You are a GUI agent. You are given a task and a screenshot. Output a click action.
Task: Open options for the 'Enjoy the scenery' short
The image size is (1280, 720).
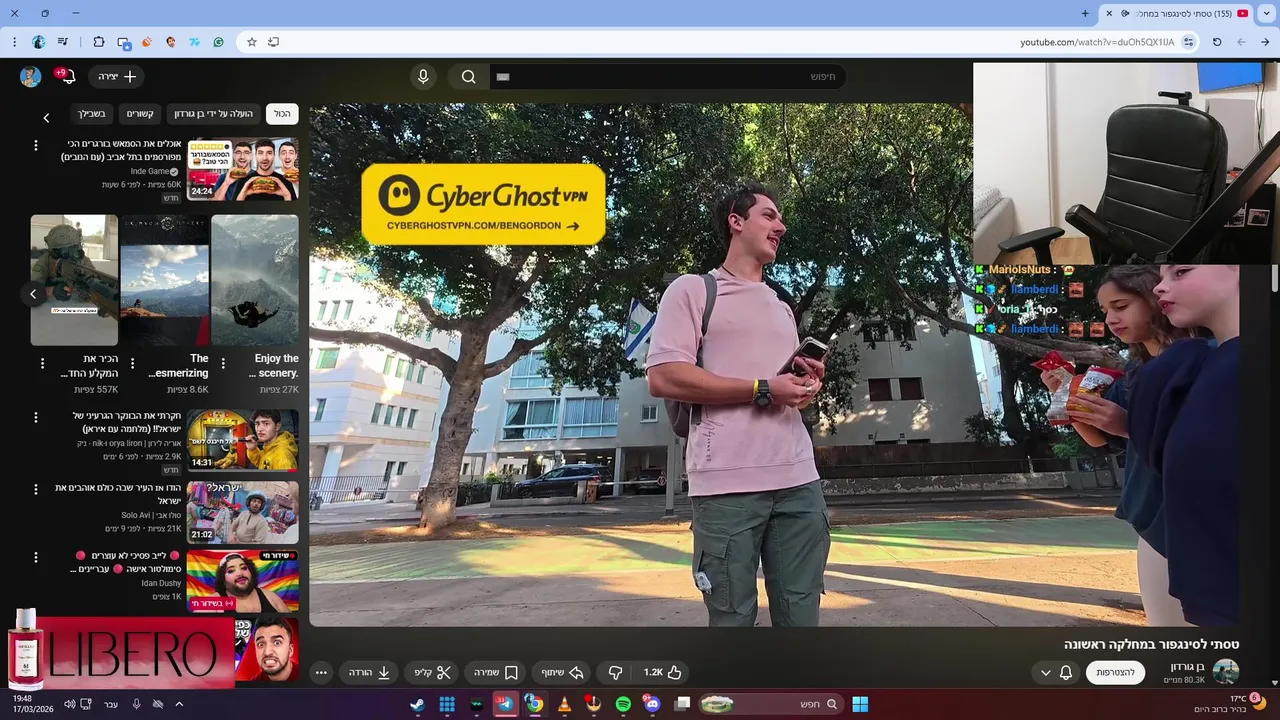coord(223,364)
